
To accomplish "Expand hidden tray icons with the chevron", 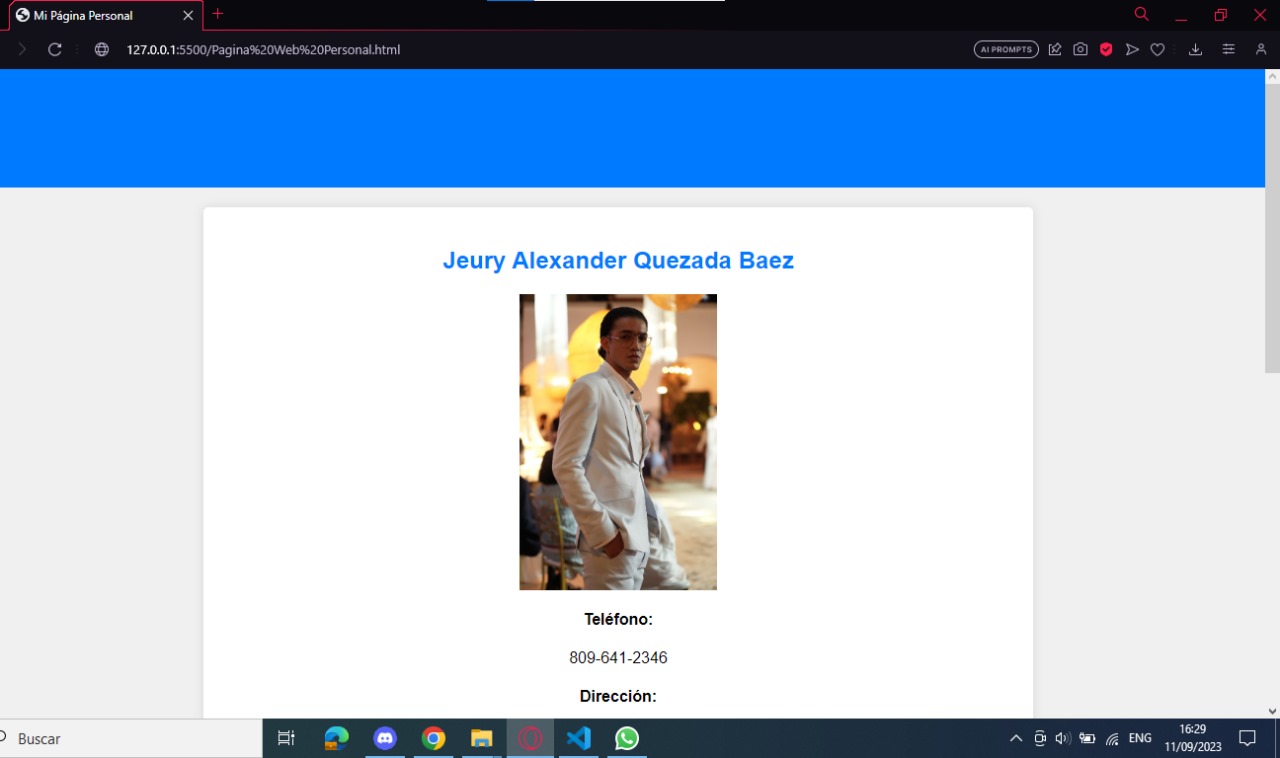I will tap(1015, 738).
